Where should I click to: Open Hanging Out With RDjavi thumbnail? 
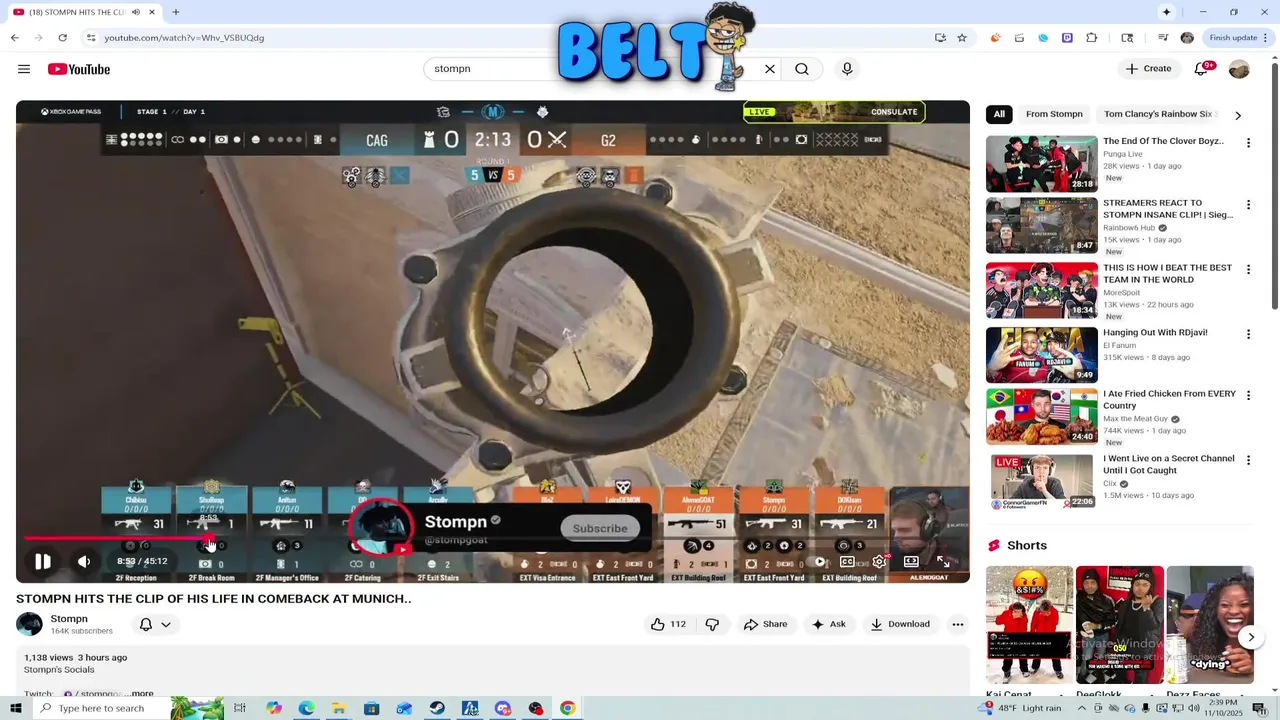[1042, 354]
